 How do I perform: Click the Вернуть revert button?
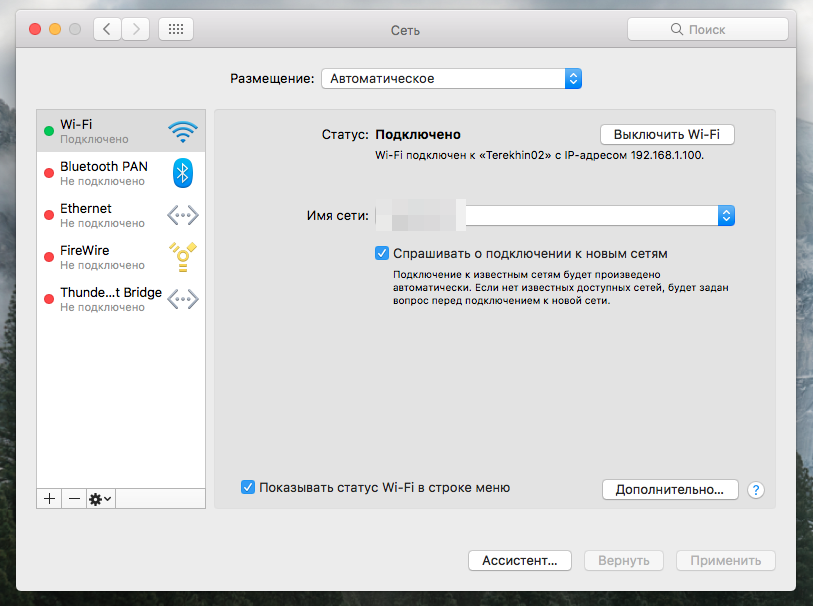624,560
